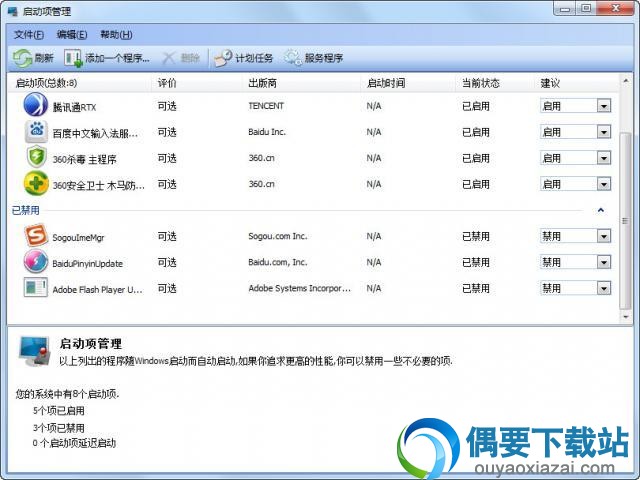Open suggestion dropdown for SogouImeMgr
This screenshot has width=640, height=480.
(604, 236)
